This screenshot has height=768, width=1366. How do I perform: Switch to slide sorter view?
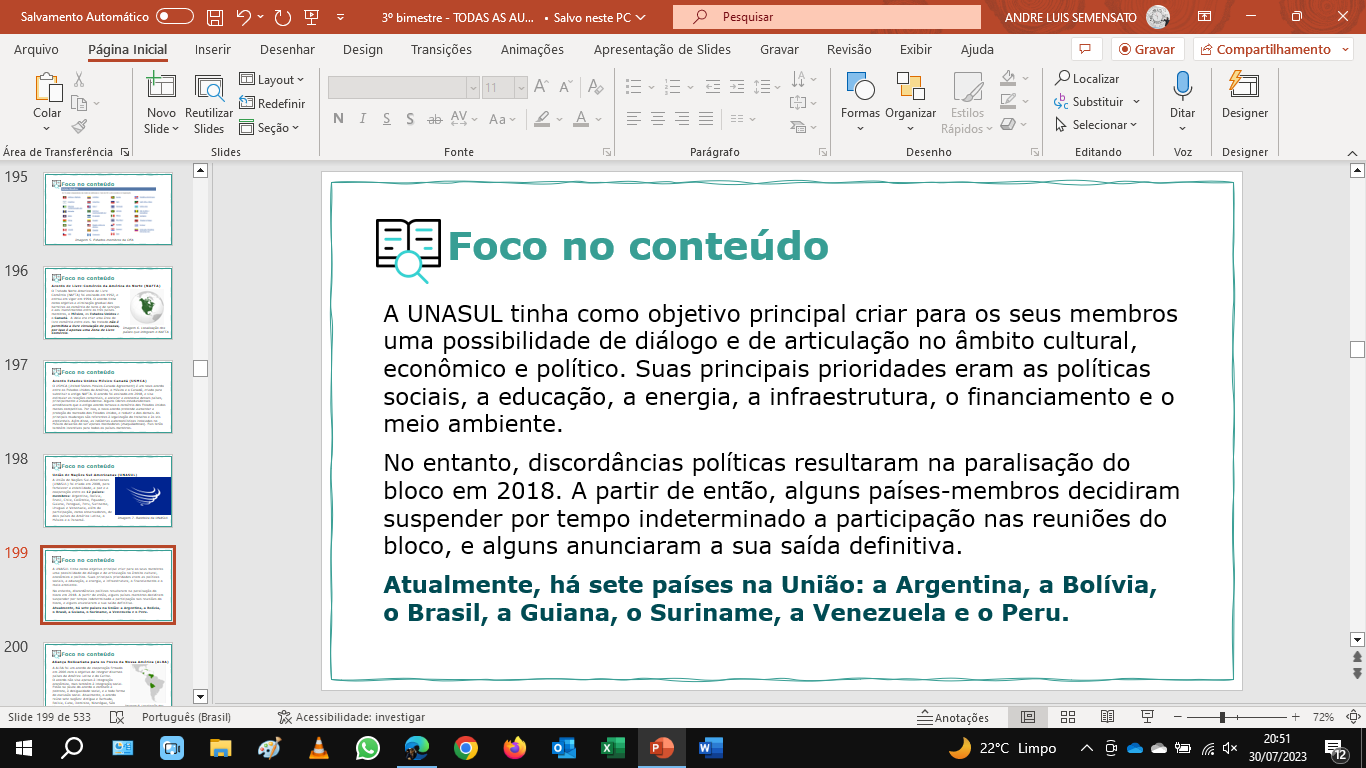(x=1068, y=717)
